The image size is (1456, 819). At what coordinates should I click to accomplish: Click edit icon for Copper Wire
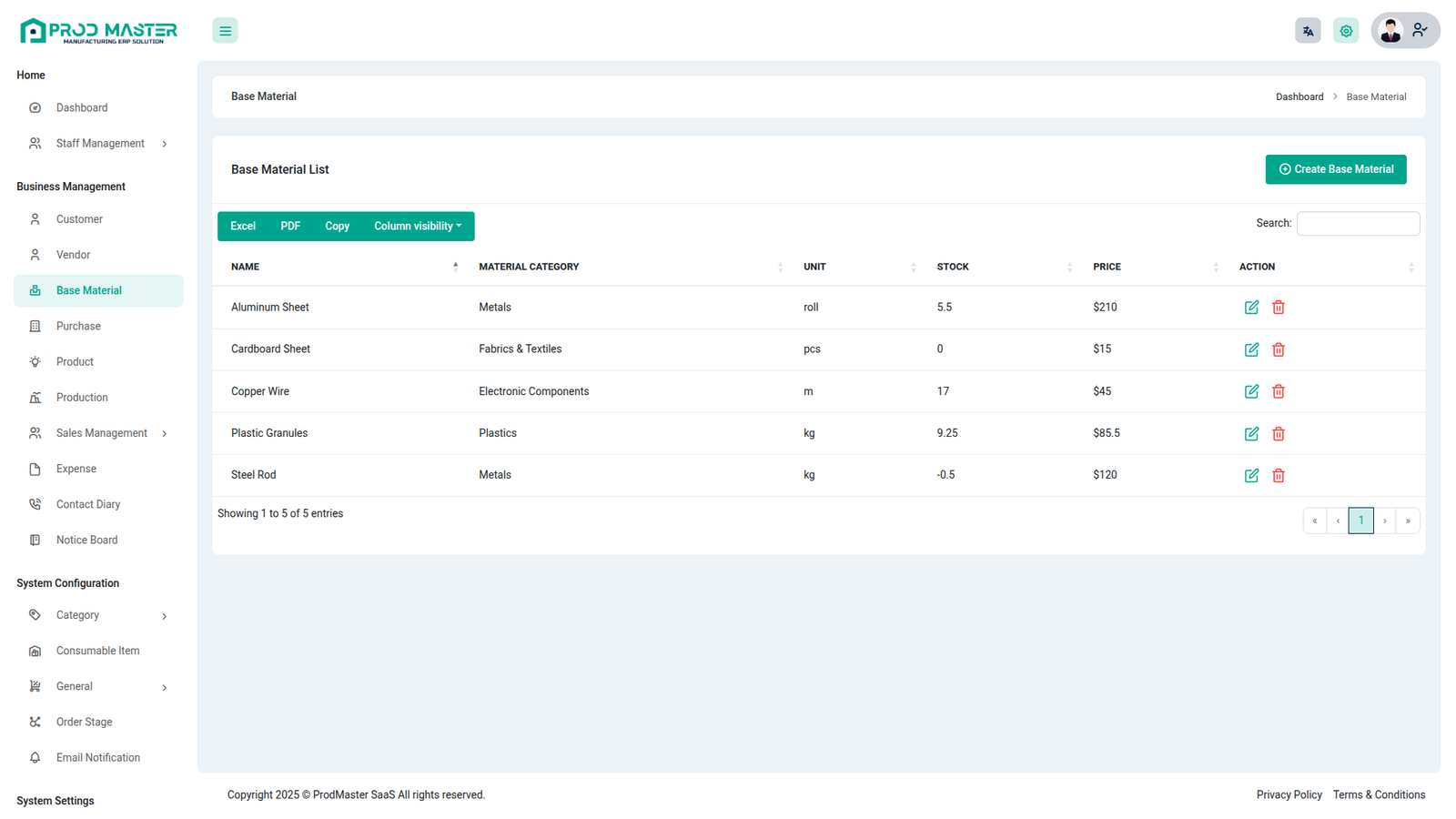click(x=1251, y=391)
